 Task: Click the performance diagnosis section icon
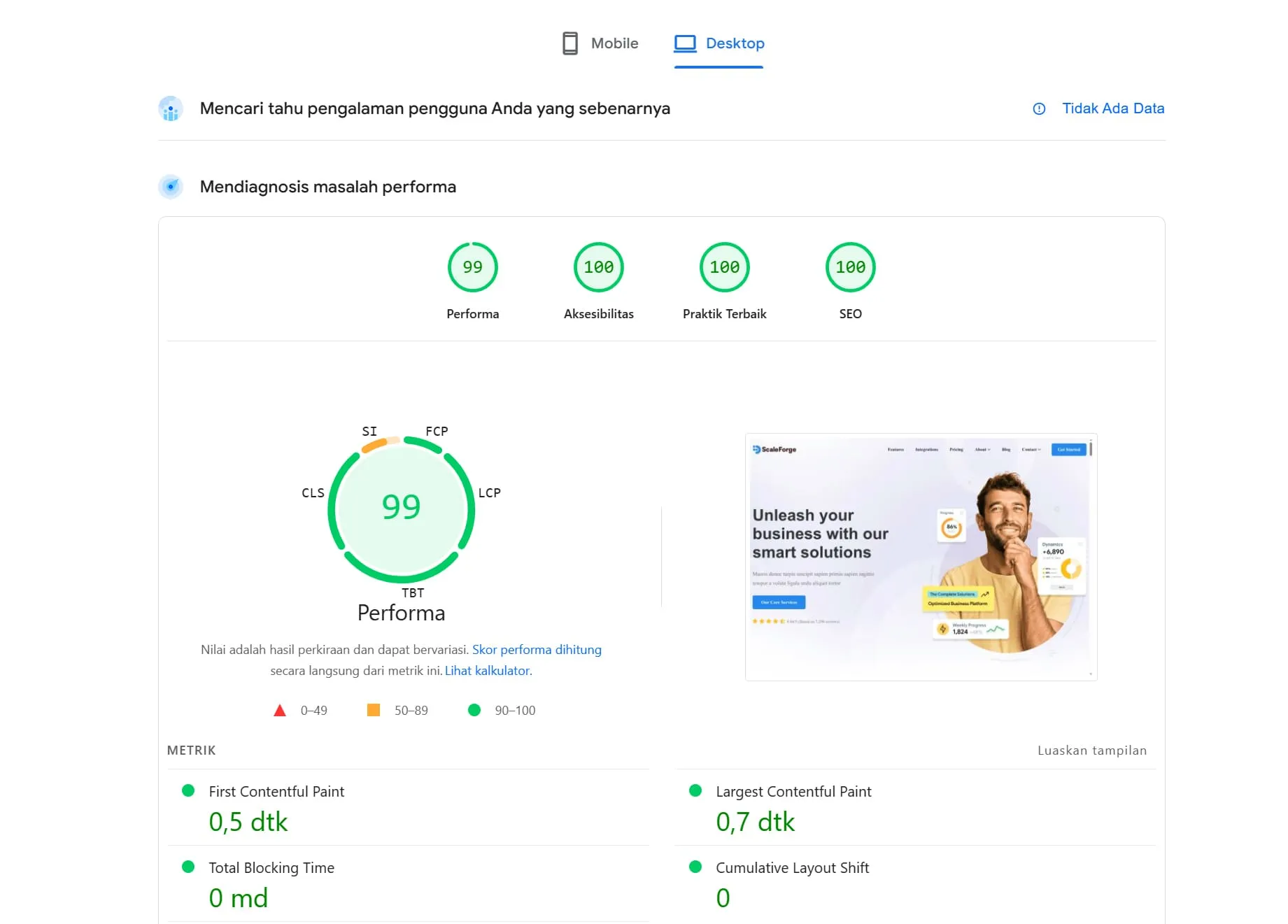[171, 187]
